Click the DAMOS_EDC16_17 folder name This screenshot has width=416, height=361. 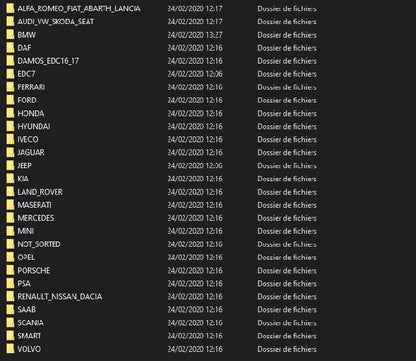pyautogui.click(x=48, y=61)
